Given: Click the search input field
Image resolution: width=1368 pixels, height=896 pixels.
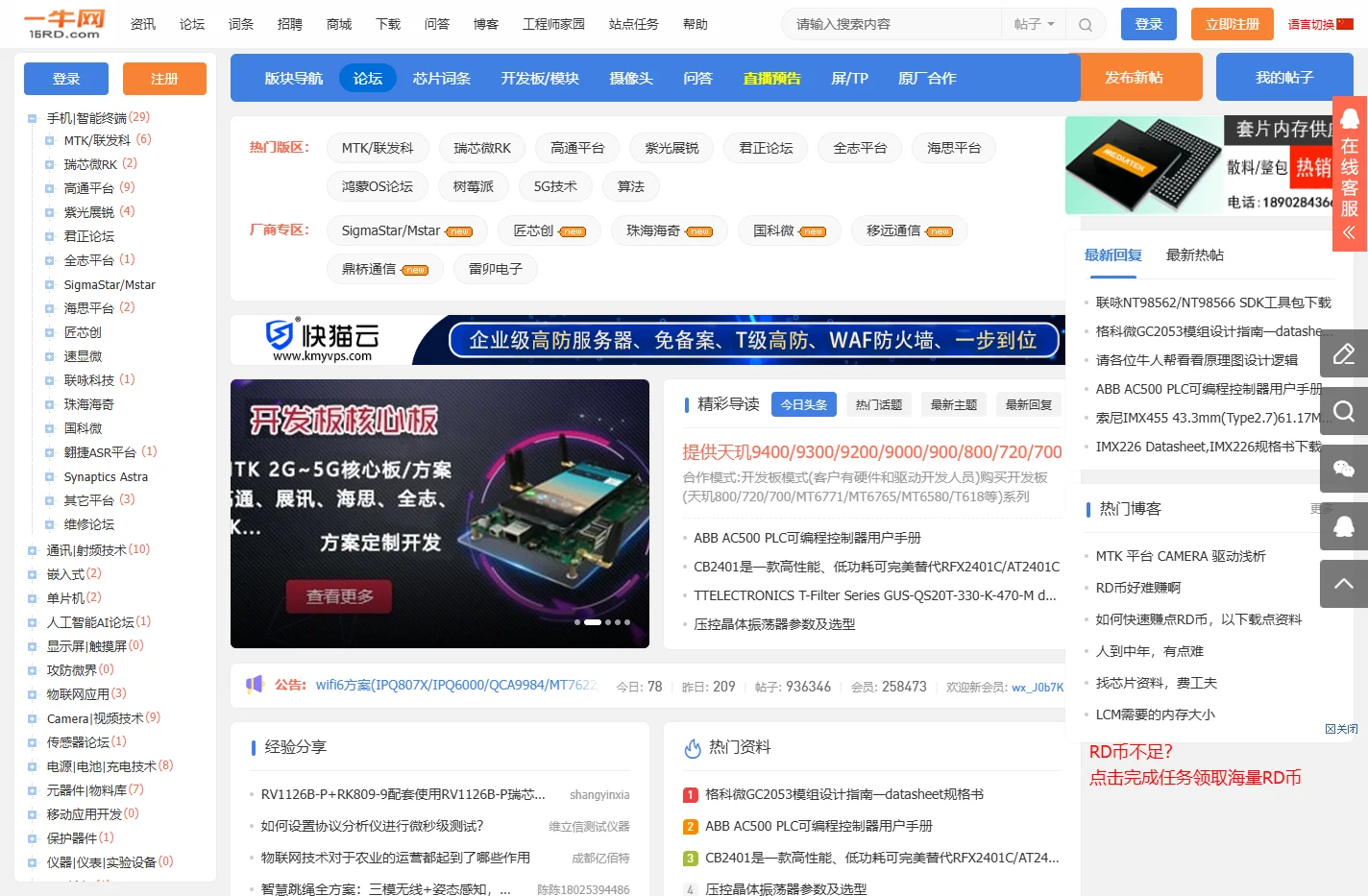Looking at the screenshot, I should [x=892, y=25].
